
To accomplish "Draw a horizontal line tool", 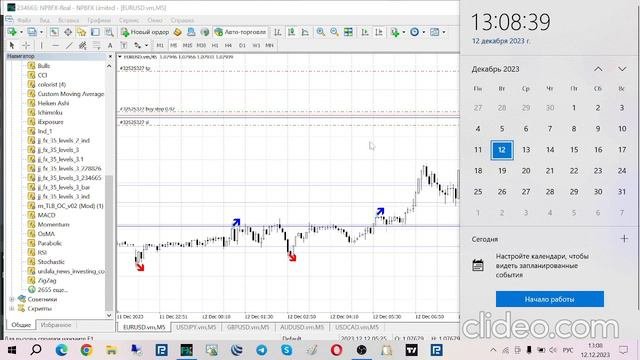I will [56, 45].
